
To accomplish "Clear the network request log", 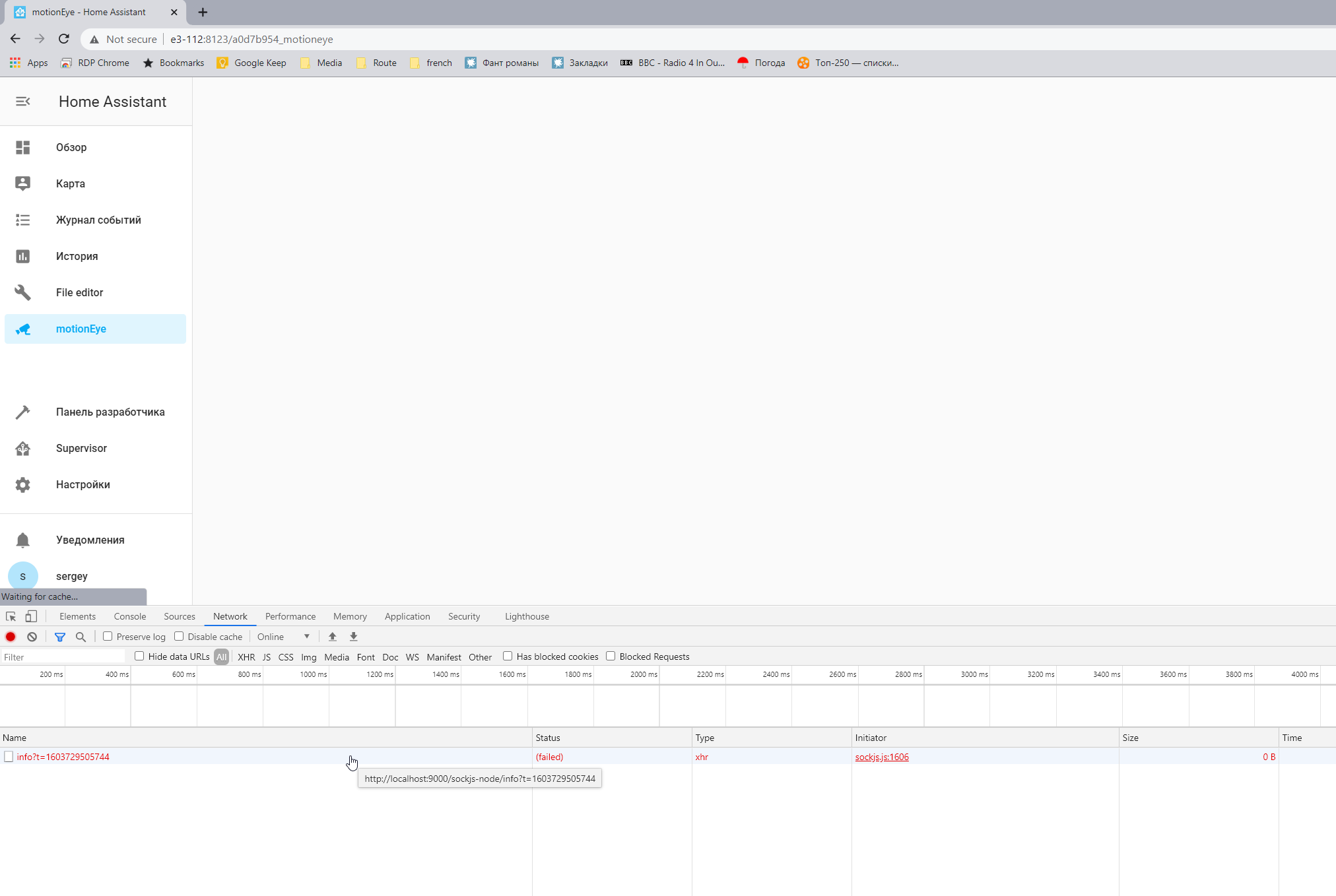I will [x=32, y=637].
